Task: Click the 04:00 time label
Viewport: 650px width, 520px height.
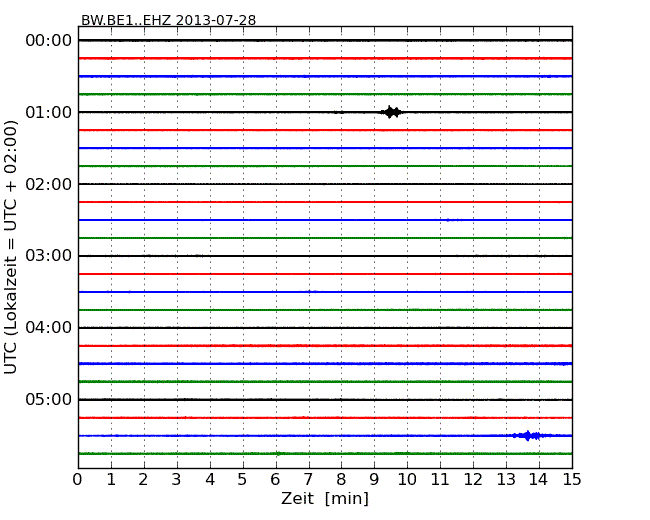Action: 49,328
